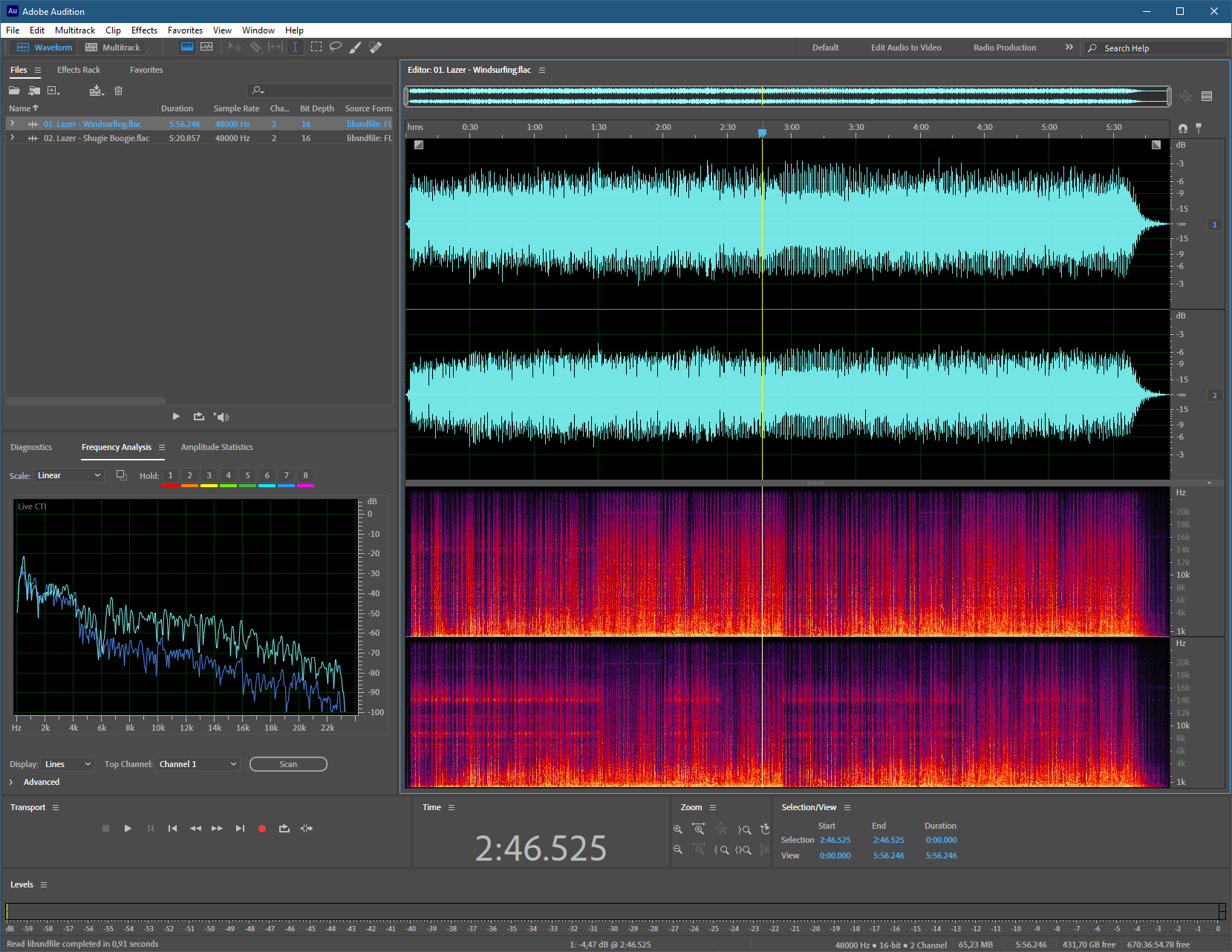The height and width of the screenshot is (952, 1232).
Task: Switch to the Amplitude Statistics tab
Action: tap(217, 447)
